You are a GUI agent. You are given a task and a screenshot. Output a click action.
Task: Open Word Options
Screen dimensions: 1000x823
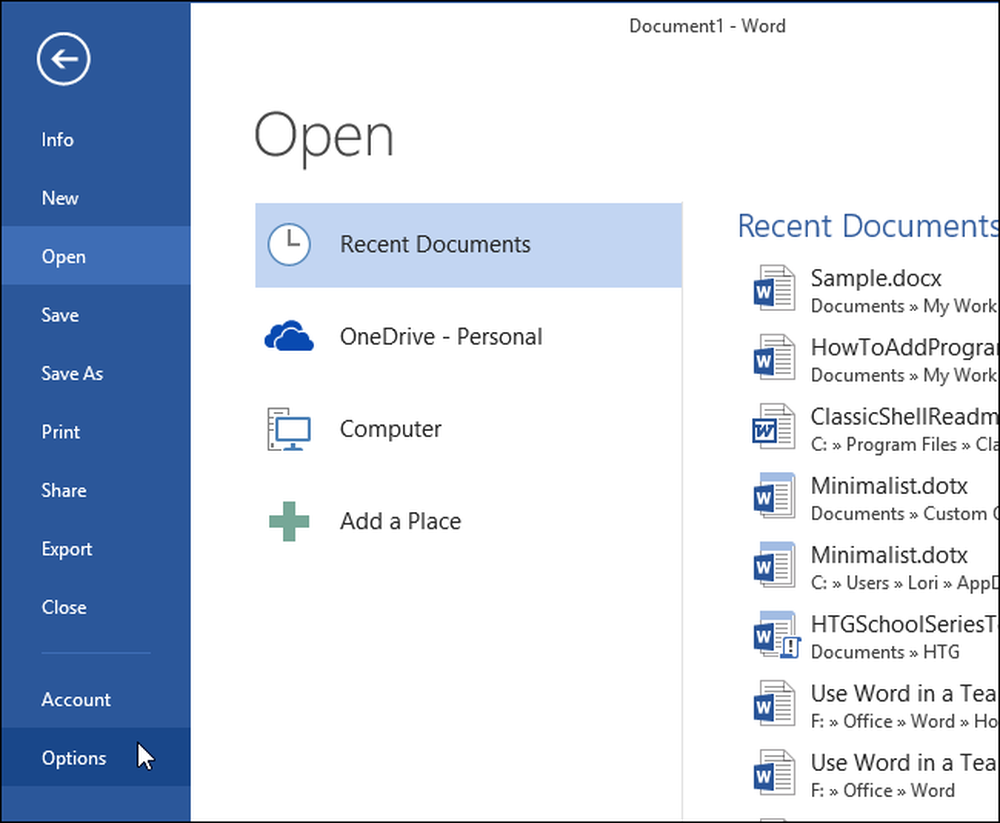[96, 758]
